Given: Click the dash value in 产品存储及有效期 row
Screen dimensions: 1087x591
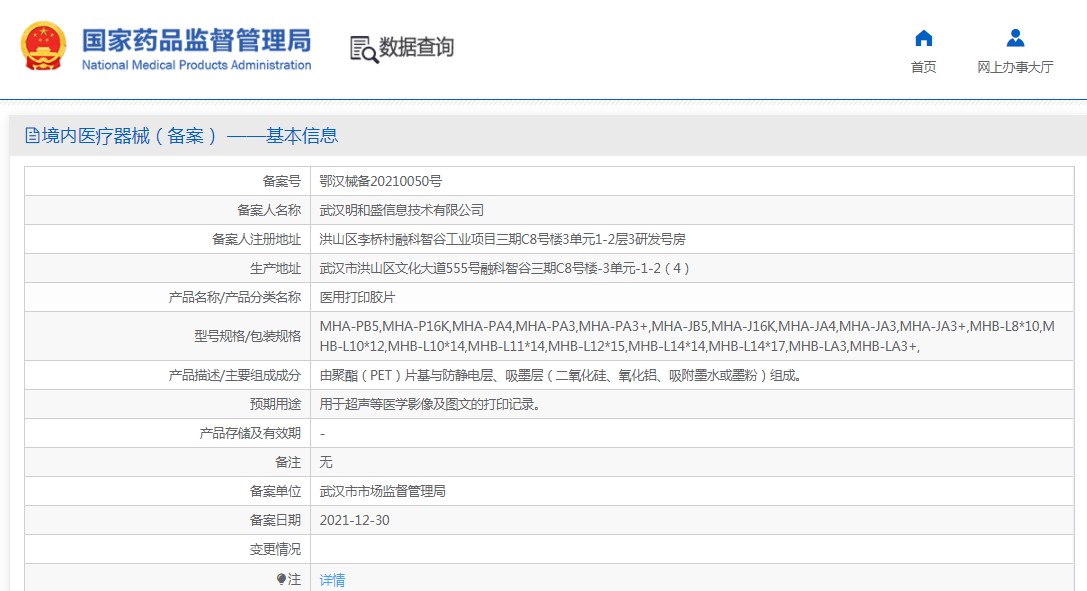Looking at the screenshot, I should click(x=322, y=434).
